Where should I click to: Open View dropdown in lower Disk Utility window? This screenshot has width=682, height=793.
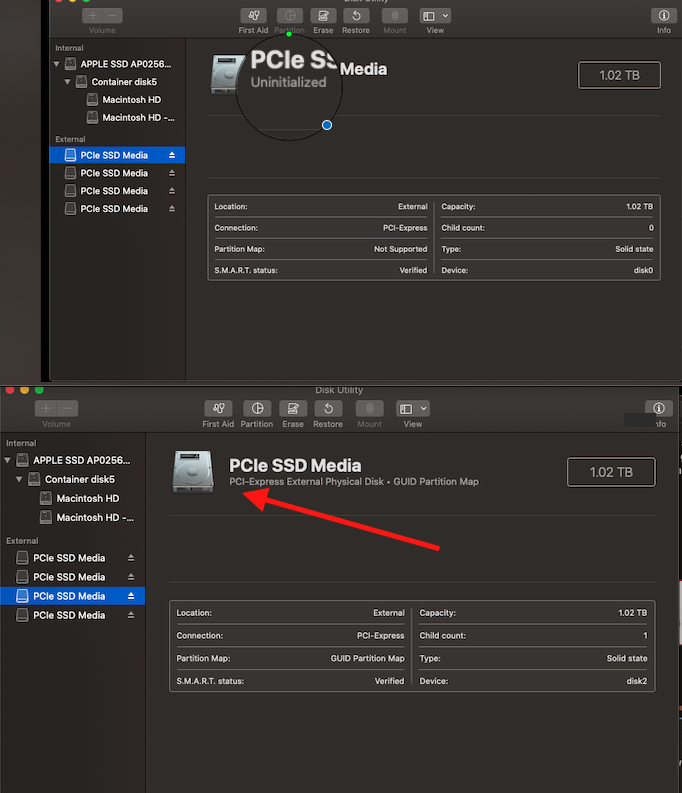413,408
